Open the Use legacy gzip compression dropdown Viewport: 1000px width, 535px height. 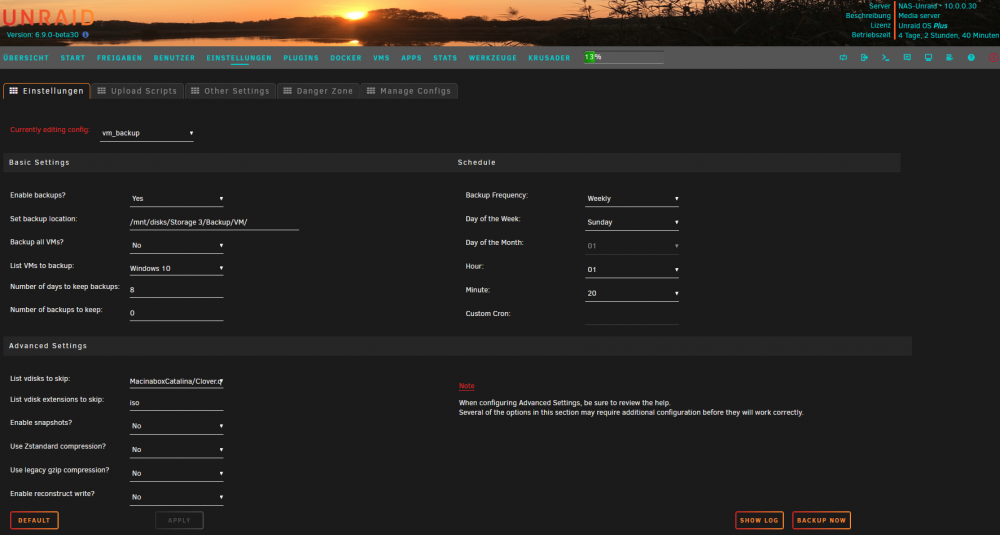click(176, 473)
